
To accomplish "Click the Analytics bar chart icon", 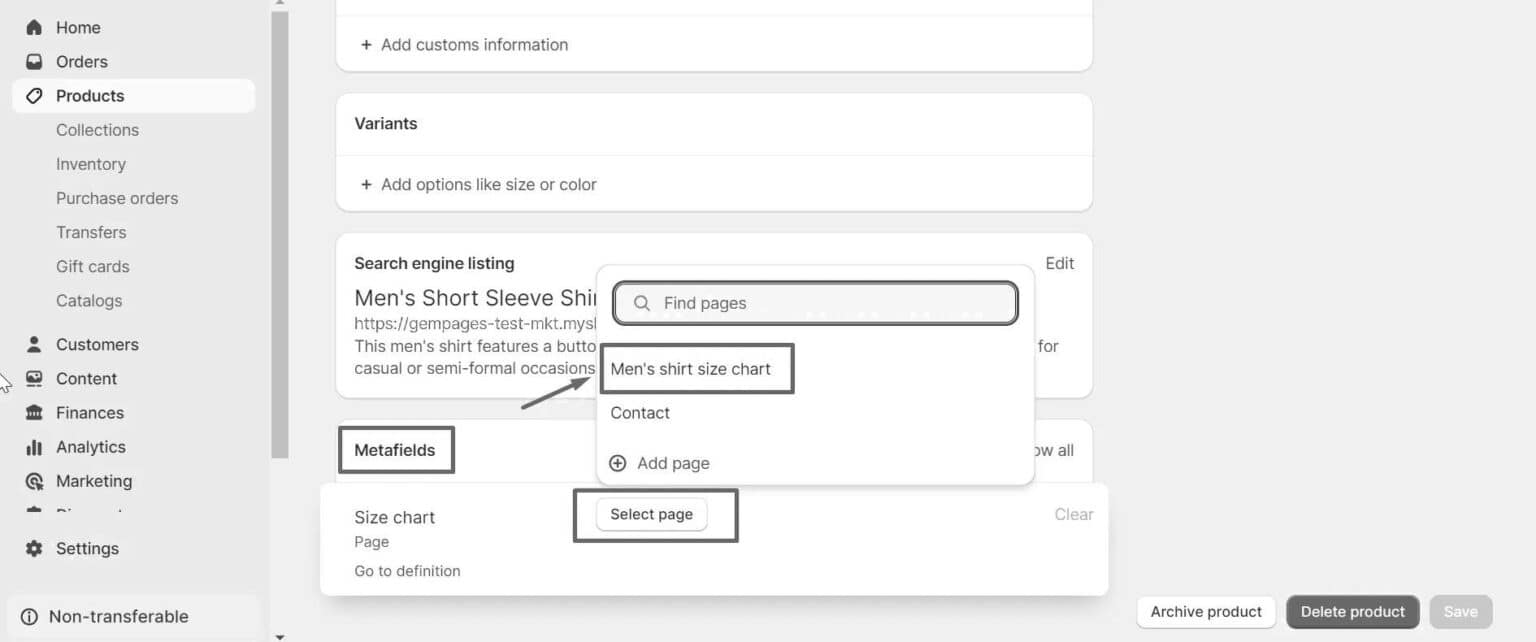I will pyautogui.click(x=34, y=446).
